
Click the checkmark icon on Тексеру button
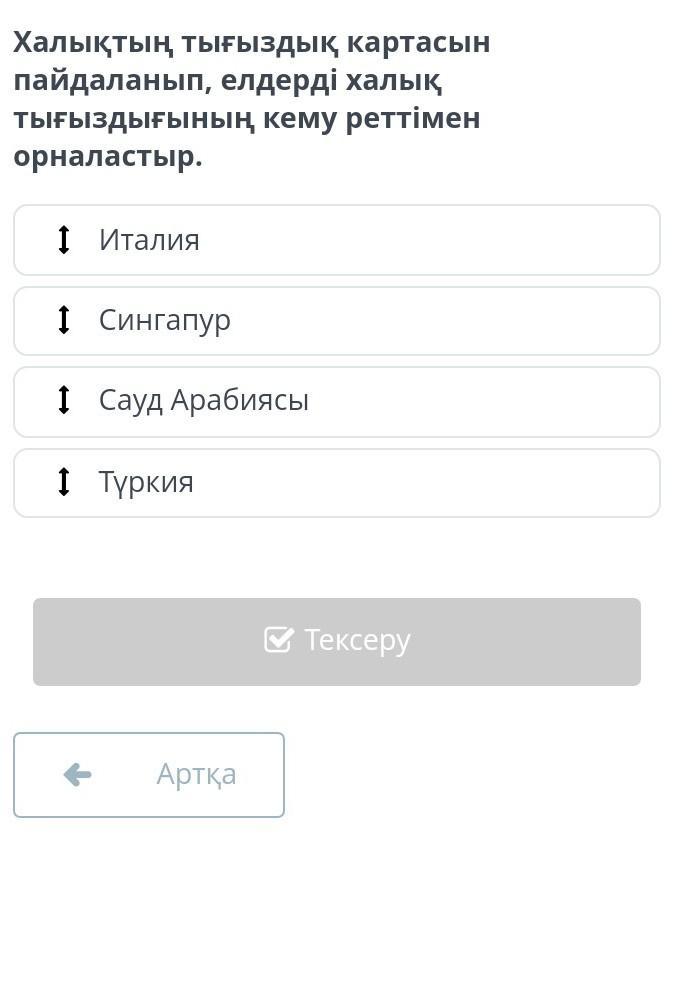[x=278, y=640]
